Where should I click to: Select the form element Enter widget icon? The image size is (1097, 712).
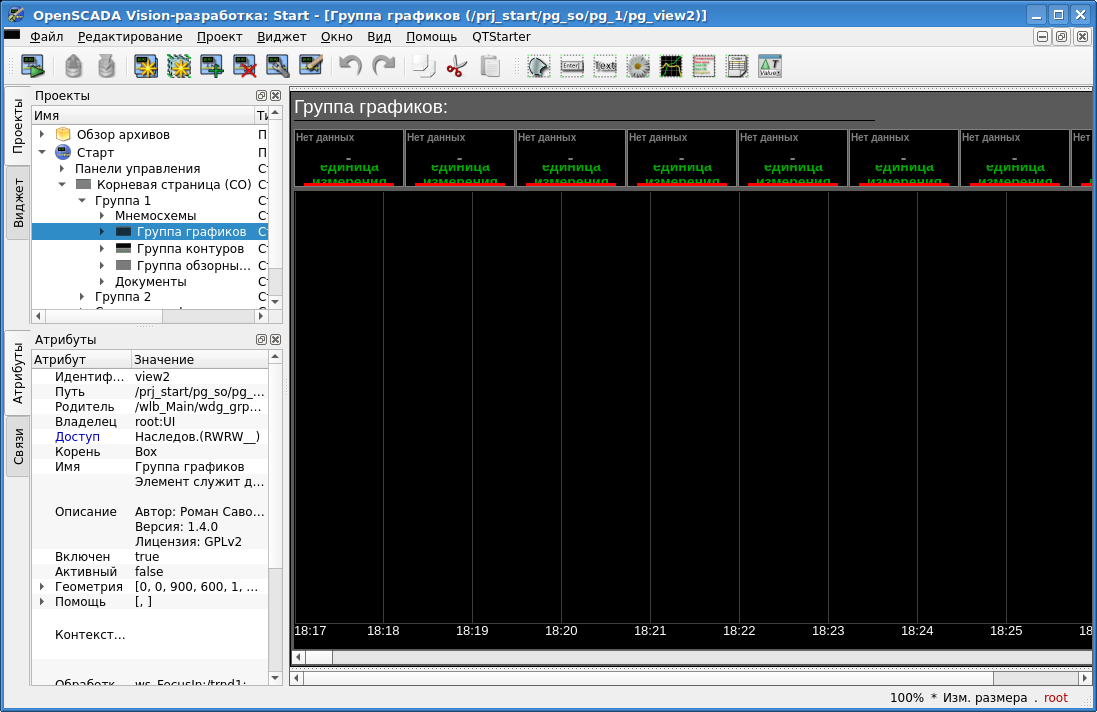[x=572, y=67]
